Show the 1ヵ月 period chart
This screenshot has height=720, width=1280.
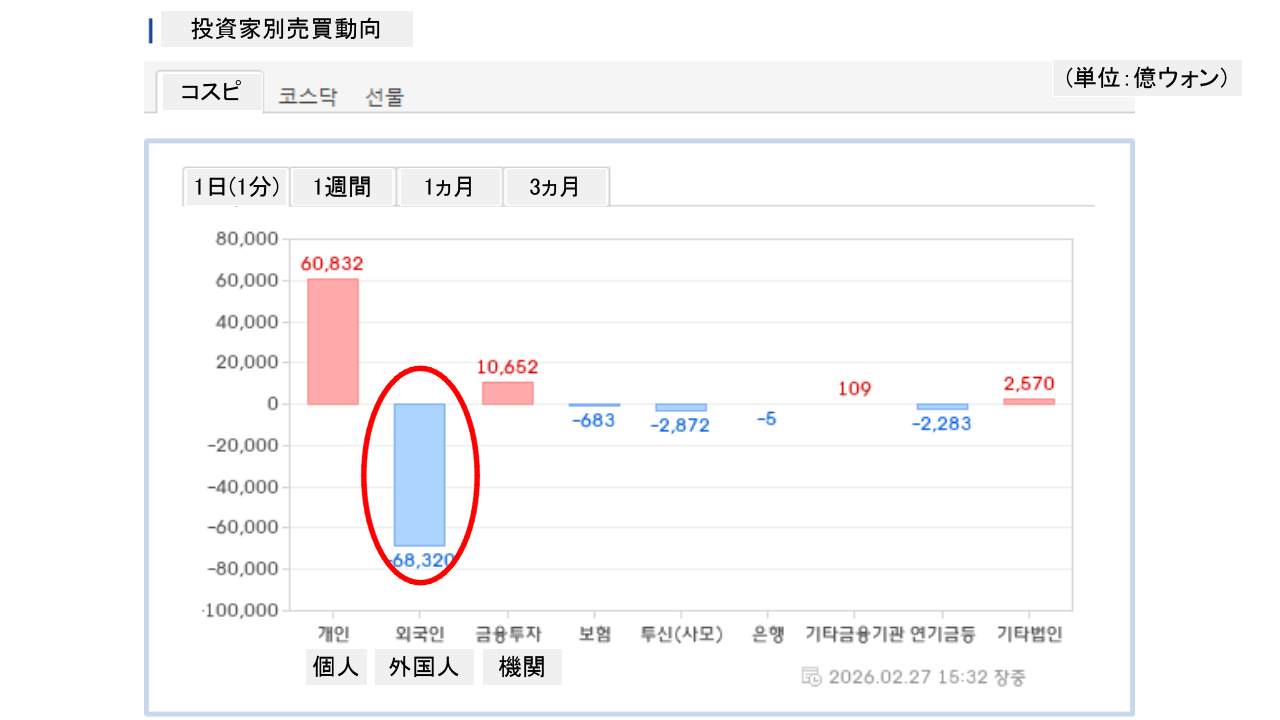pos(448,187)
